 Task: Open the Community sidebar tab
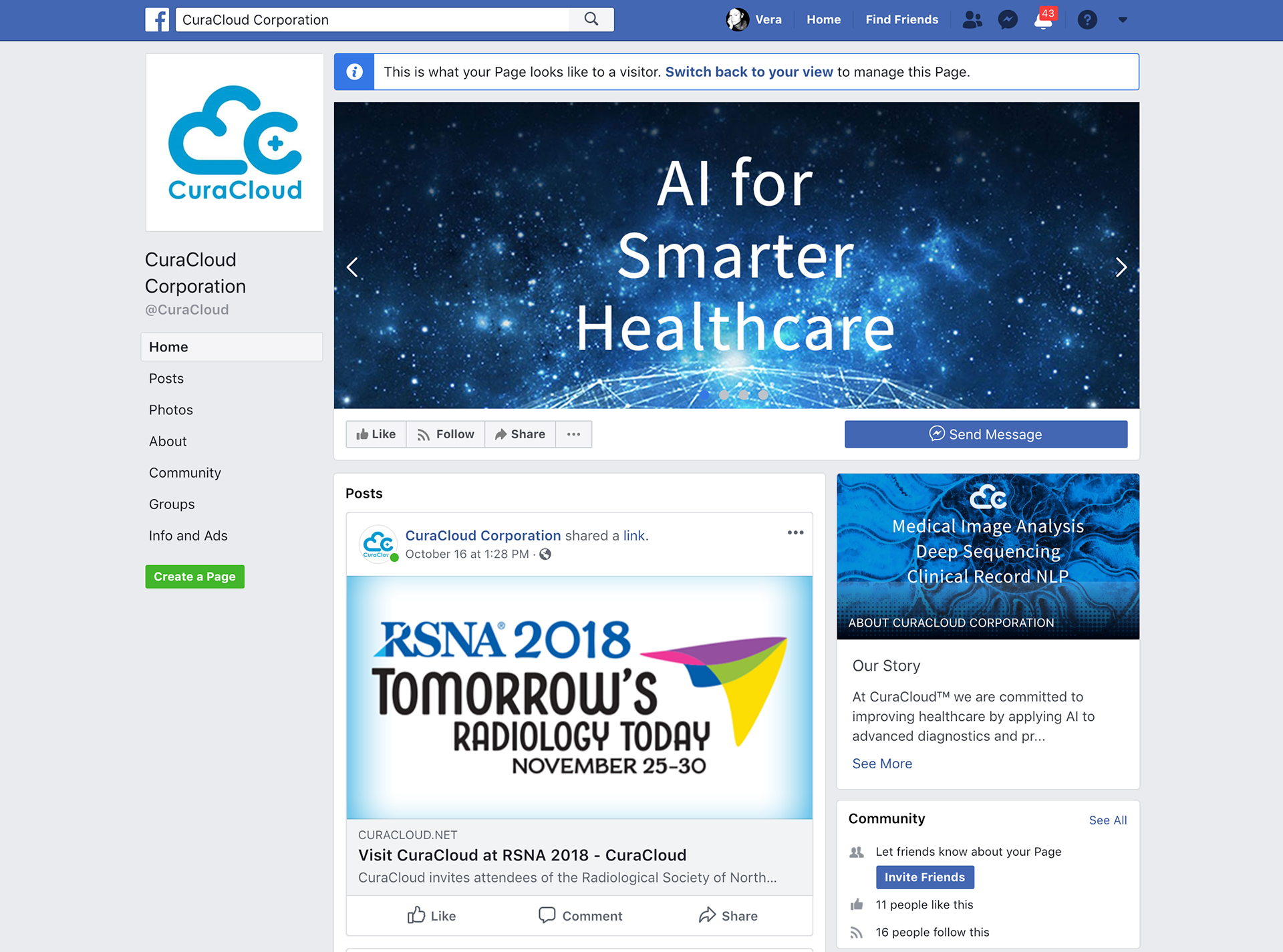[x=185, y=472]
